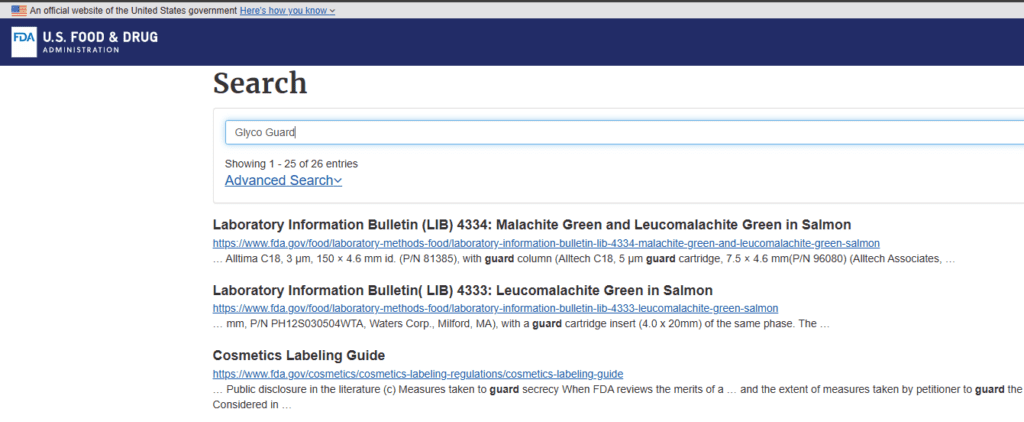Viewport: 1024px width, 422px height.
Task: Click the Alltima C18 guard column snippet text
Action: (x=584, y=259)
